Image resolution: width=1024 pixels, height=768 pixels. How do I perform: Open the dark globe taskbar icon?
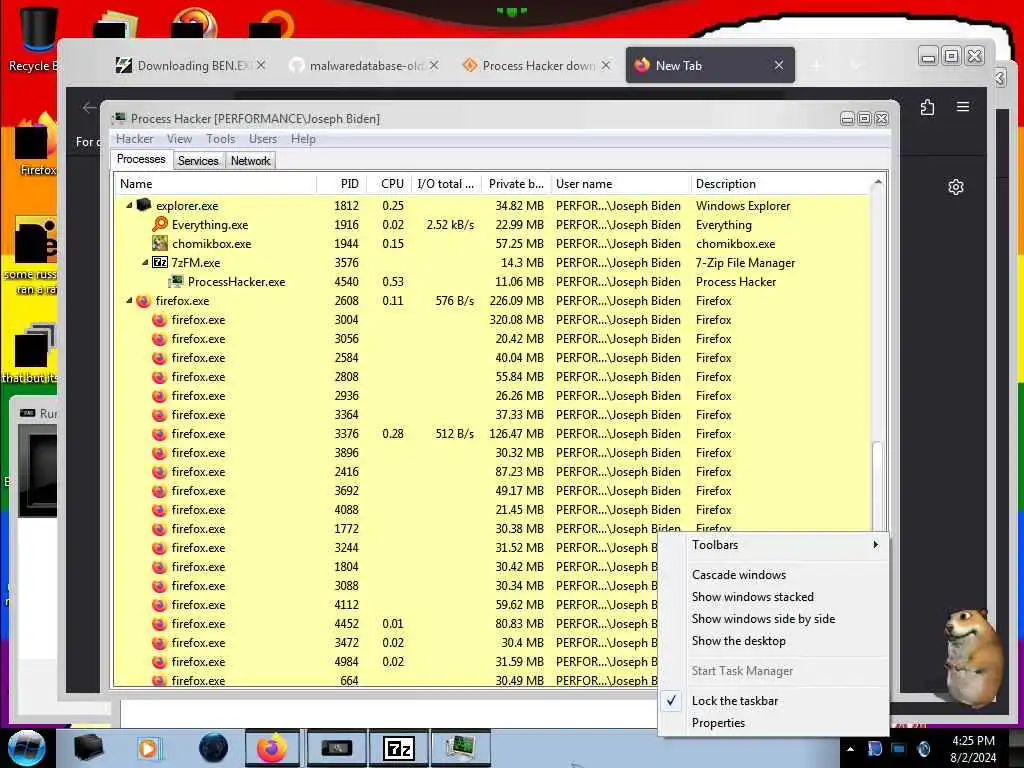pos(214,748)
